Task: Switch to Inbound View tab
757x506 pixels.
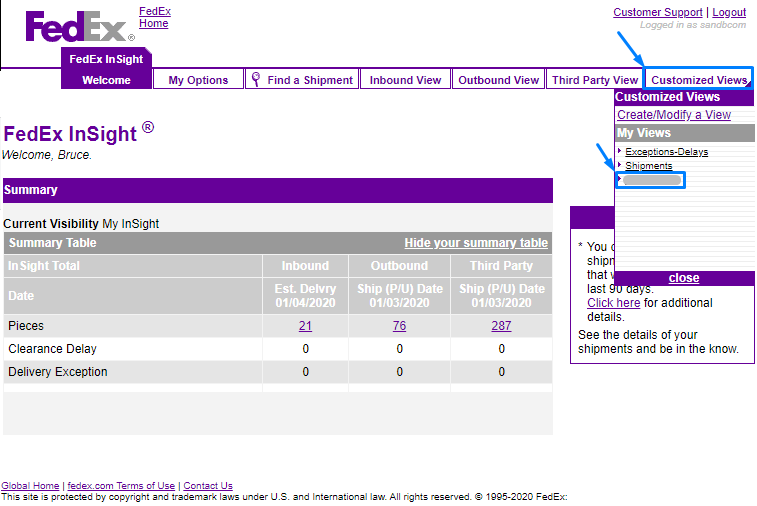Action: click(406, 80)
